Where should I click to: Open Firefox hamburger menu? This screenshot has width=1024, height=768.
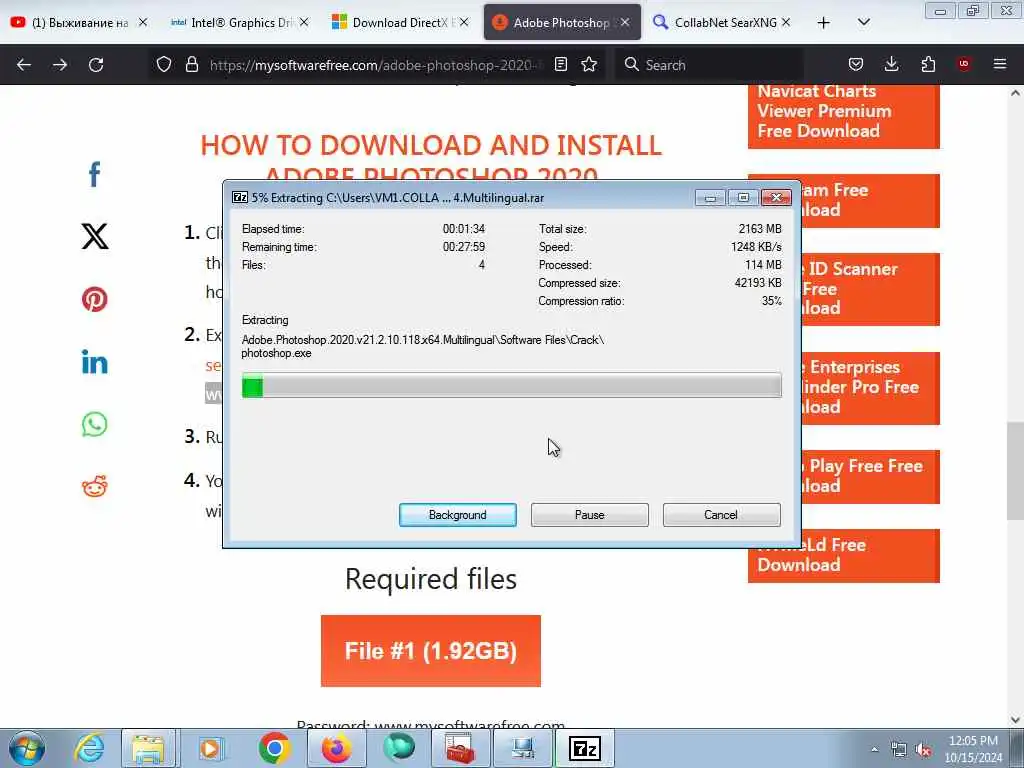click(1000, 64)
